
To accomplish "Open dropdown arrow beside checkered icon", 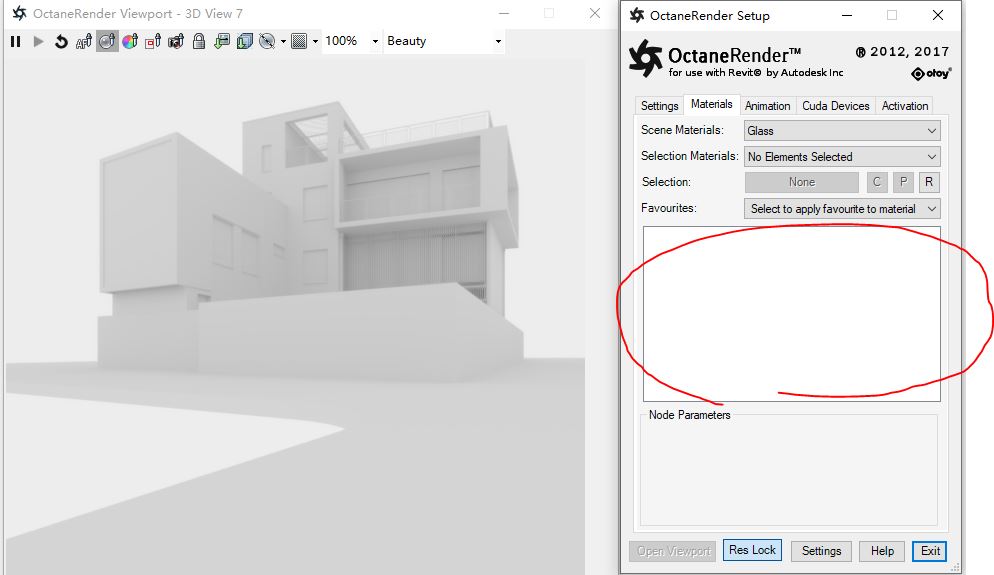I will click(315, 42).
